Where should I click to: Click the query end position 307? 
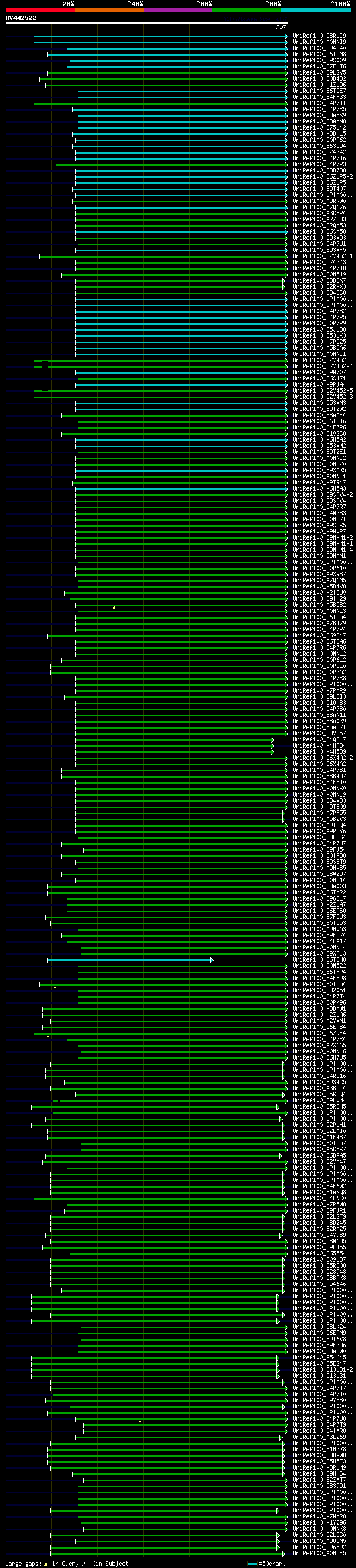281,27
